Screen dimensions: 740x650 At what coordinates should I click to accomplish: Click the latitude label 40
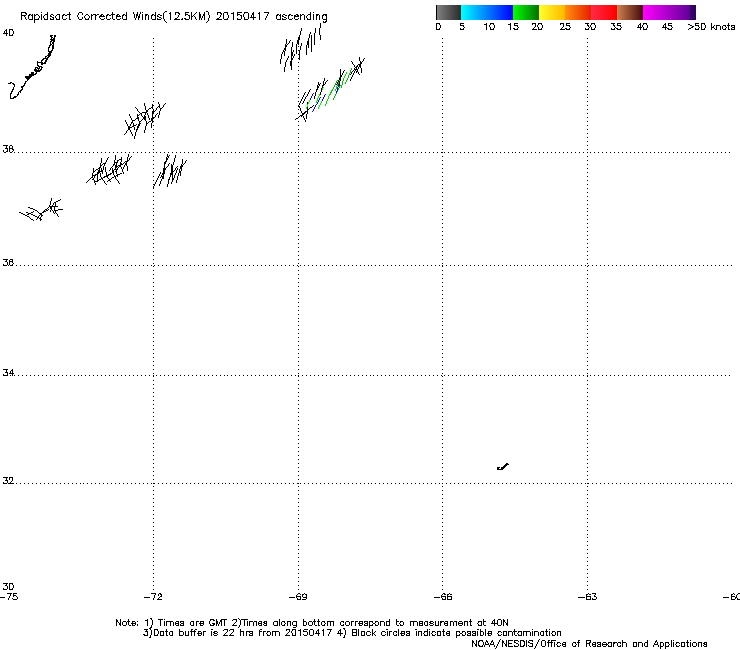point(8,33)
